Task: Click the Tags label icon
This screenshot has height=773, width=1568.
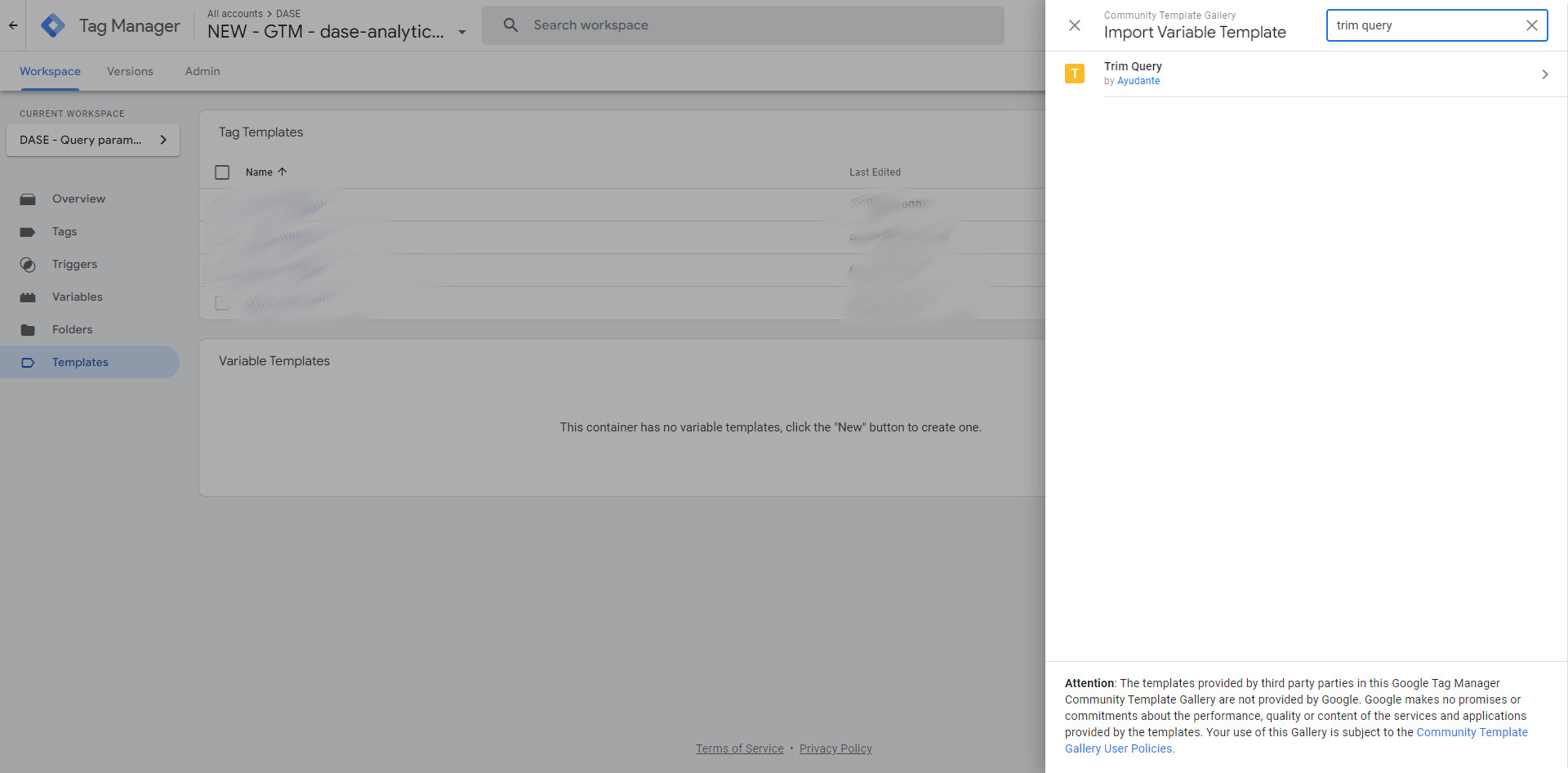Action: [28, 232]
